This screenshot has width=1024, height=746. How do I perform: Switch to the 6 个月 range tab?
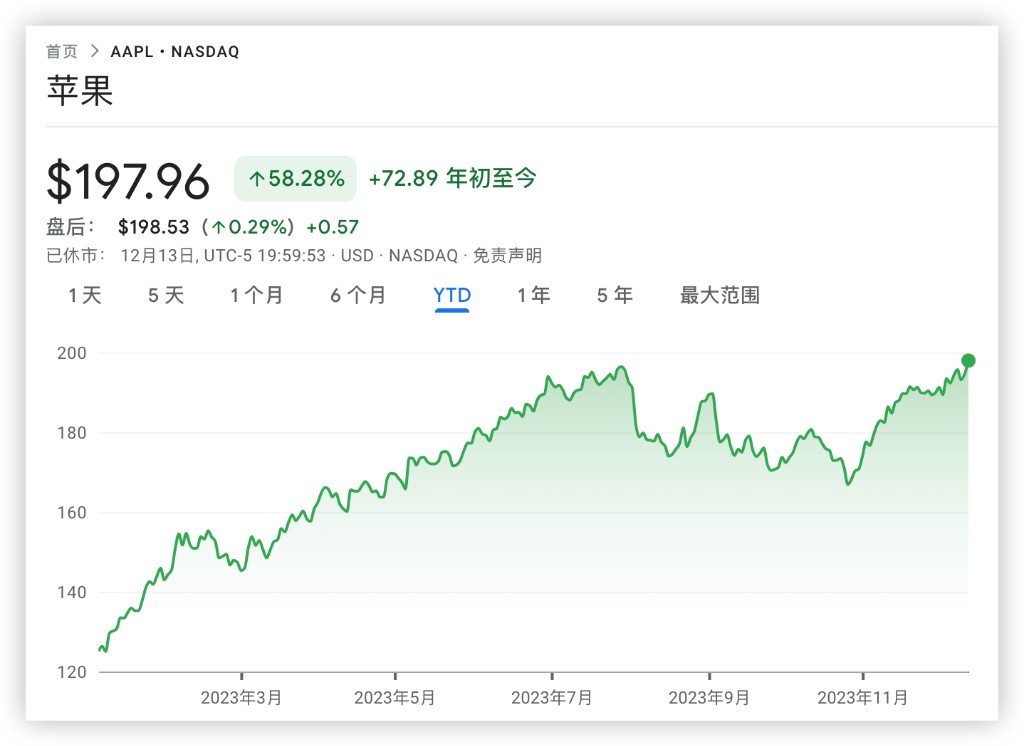[x=358, y=295]
